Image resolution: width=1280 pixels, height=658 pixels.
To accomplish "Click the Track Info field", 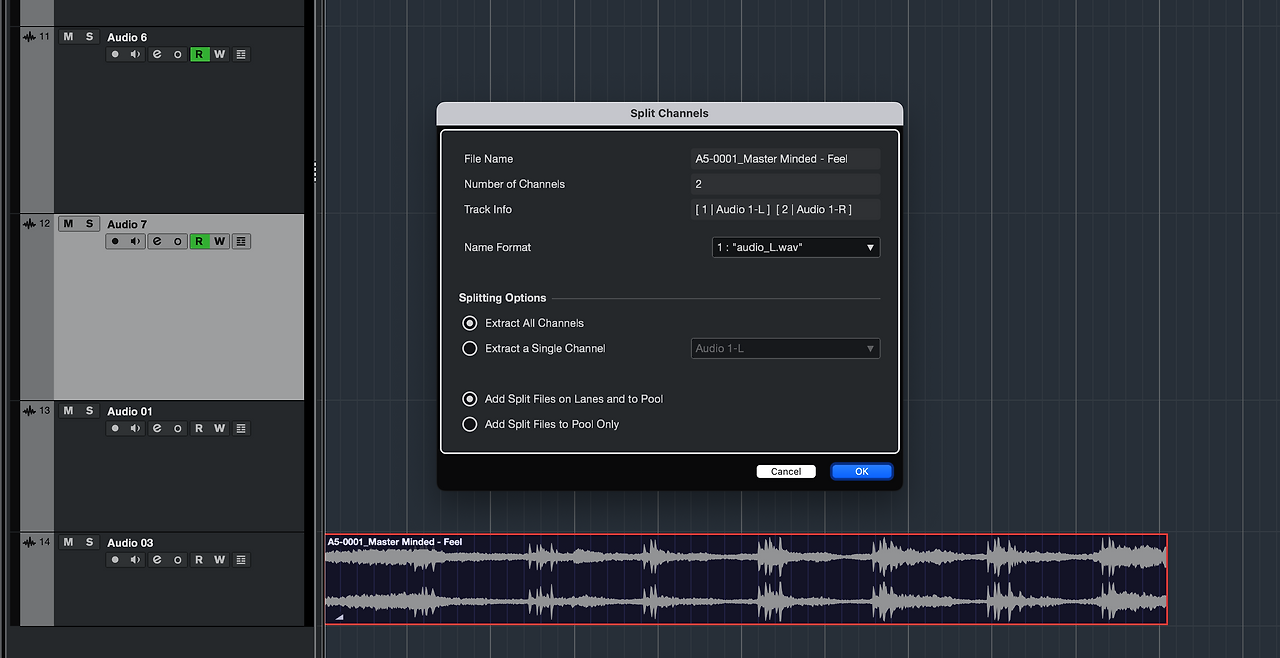I will tap(786, 210).
